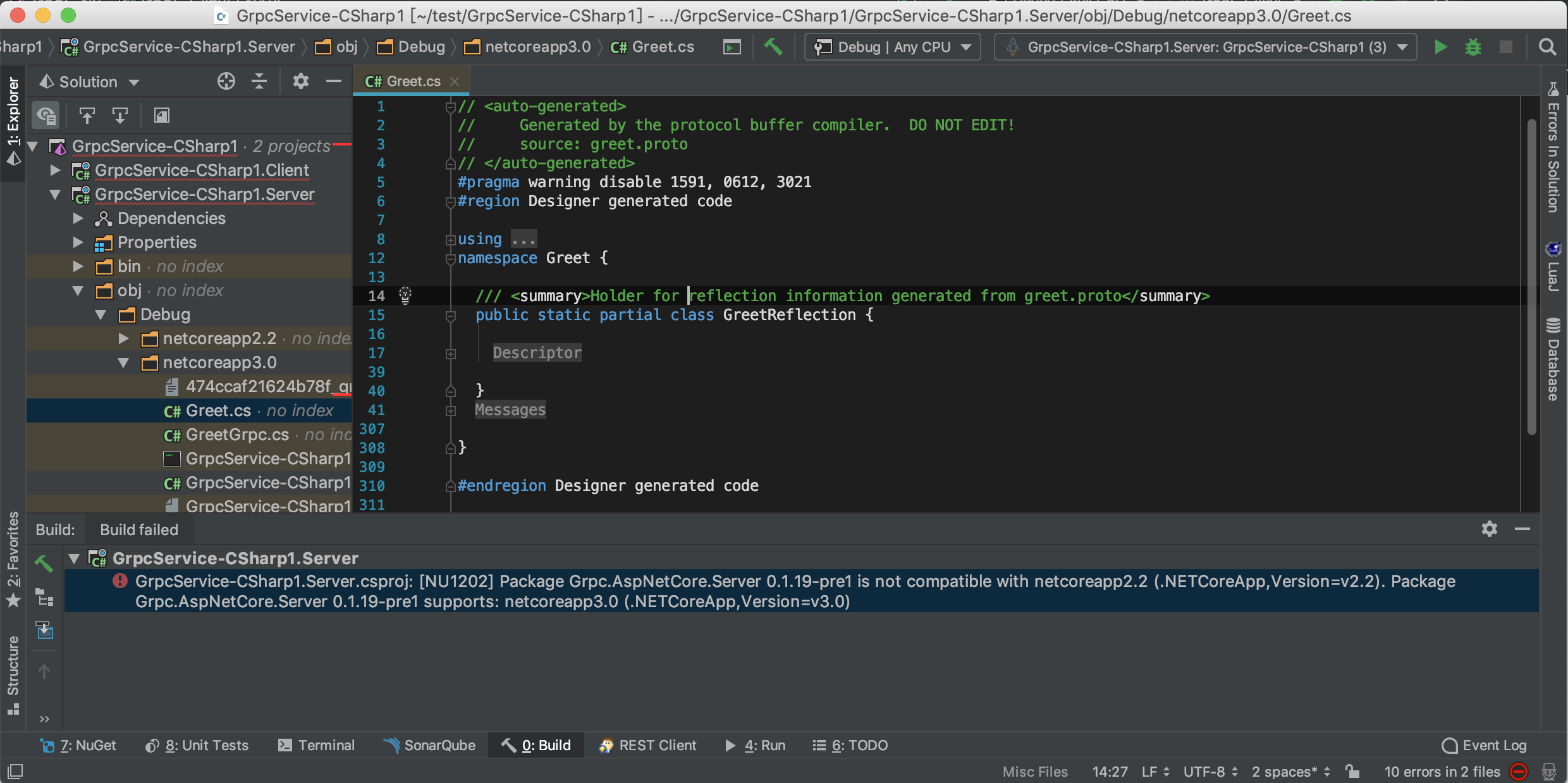The image size is (1568, 783).
Task: Click the editor vertical scrollbar
Action: tap(1531, 277)
